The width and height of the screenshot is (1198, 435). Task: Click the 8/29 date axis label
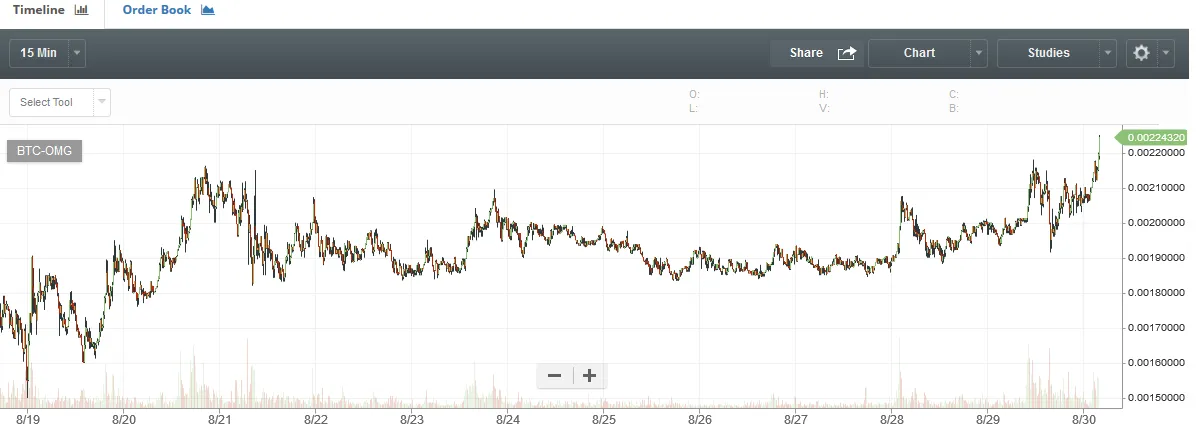pyautogui.click(x=988, y=420)
